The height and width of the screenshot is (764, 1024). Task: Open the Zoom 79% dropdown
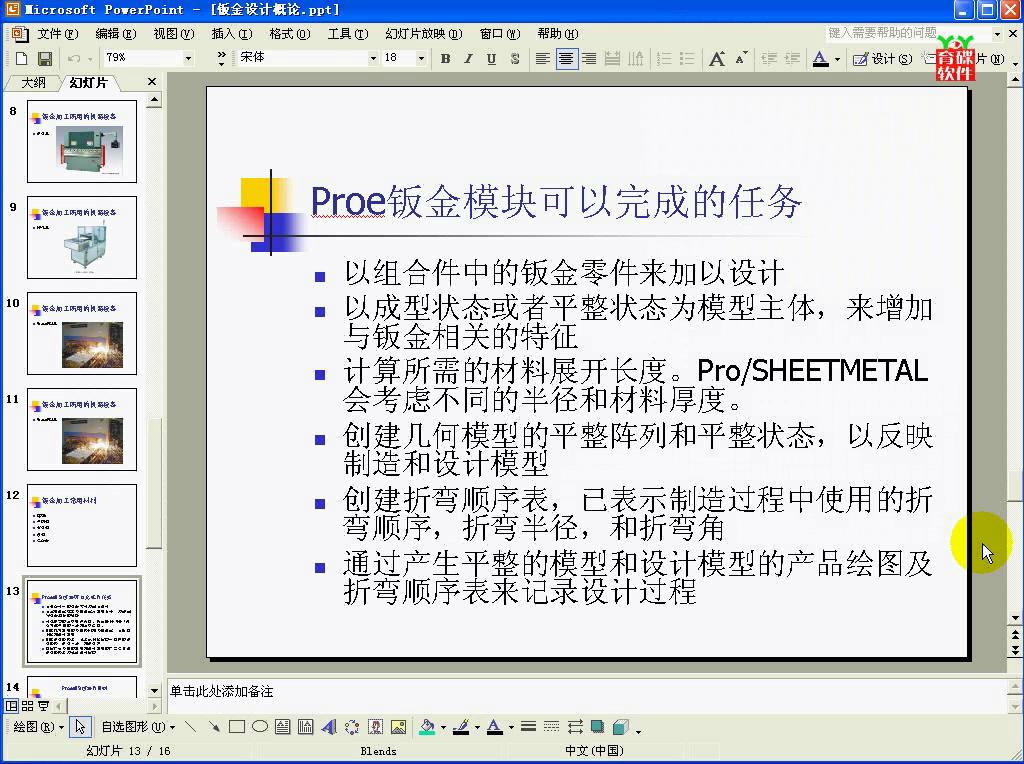coord(188,58)
